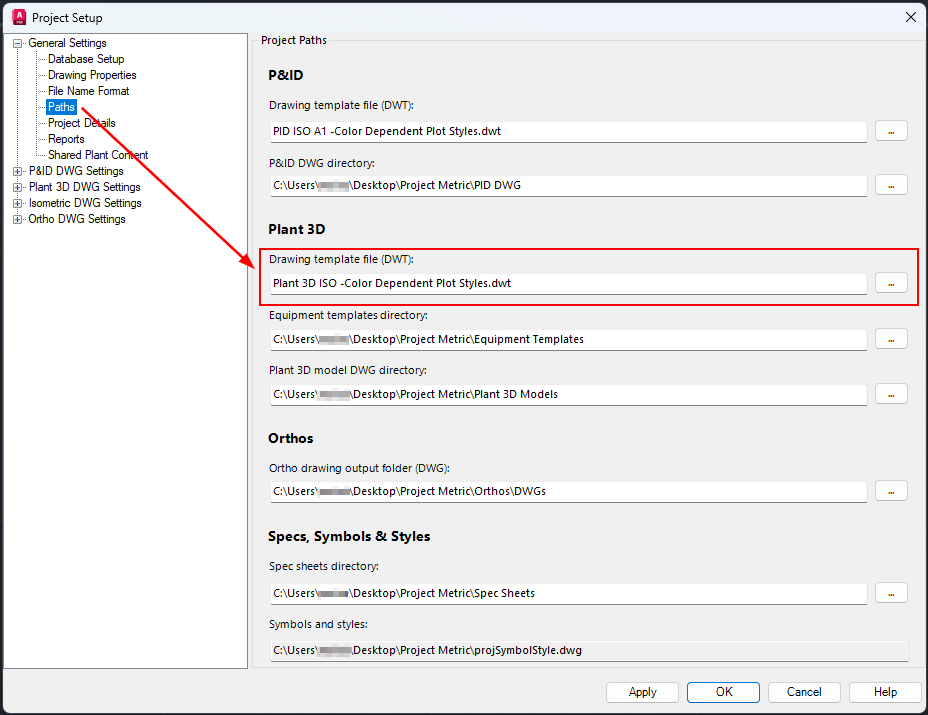
Task: Browse for the Plant 3D drawing template
Action: tap(891, 284)
